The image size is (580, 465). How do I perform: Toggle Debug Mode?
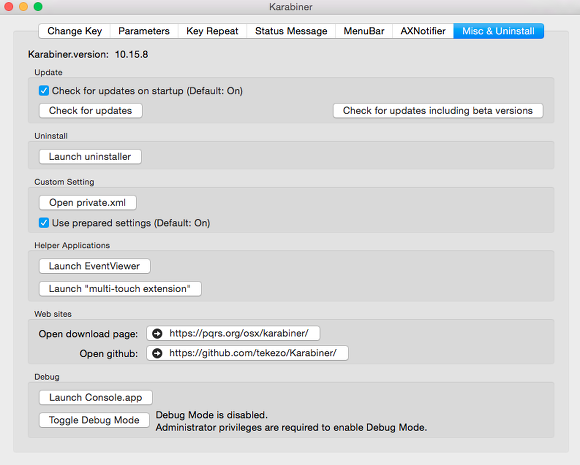pos(94,420)
